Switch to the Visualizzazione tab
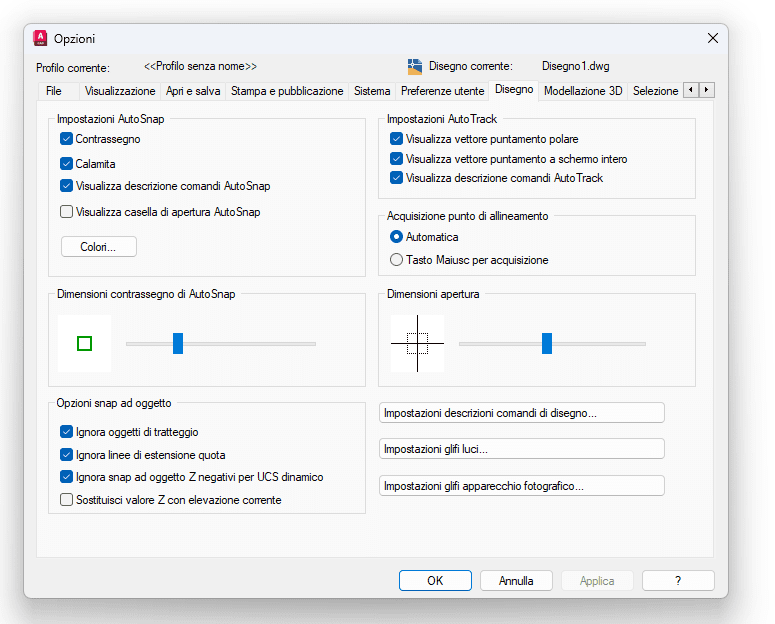 point(120,91)
